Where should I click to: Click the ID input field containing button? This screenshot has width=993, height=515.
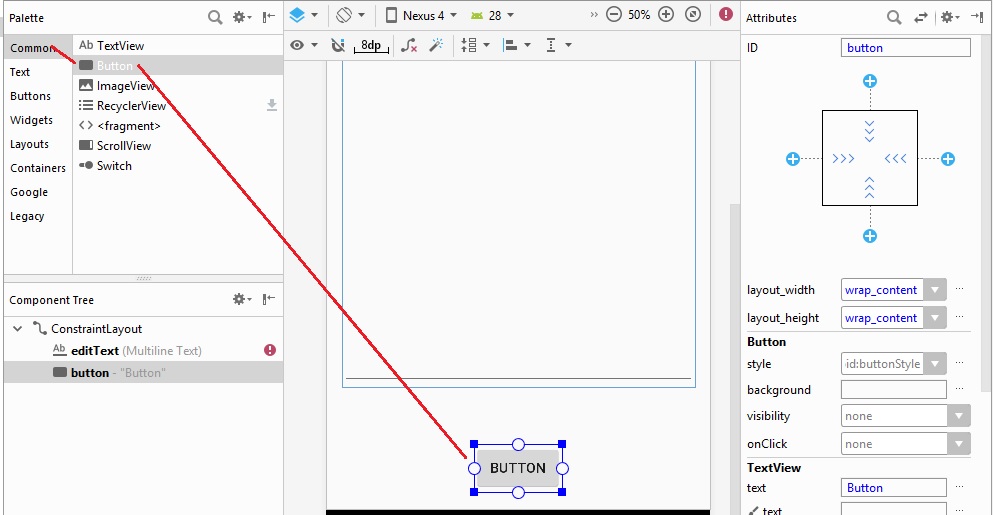click(x=905, y=47)
